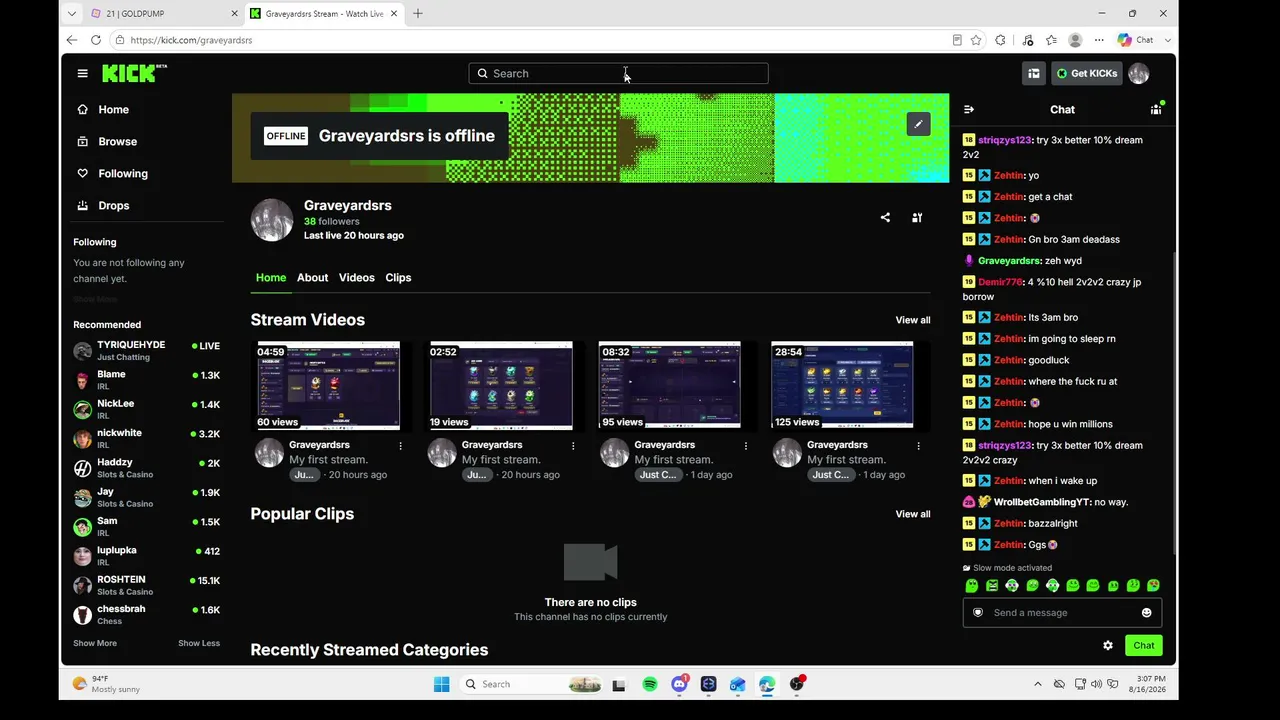Expand the browser tab list dropdown
The image size is (1280, 720).
[x=72, y=13]
